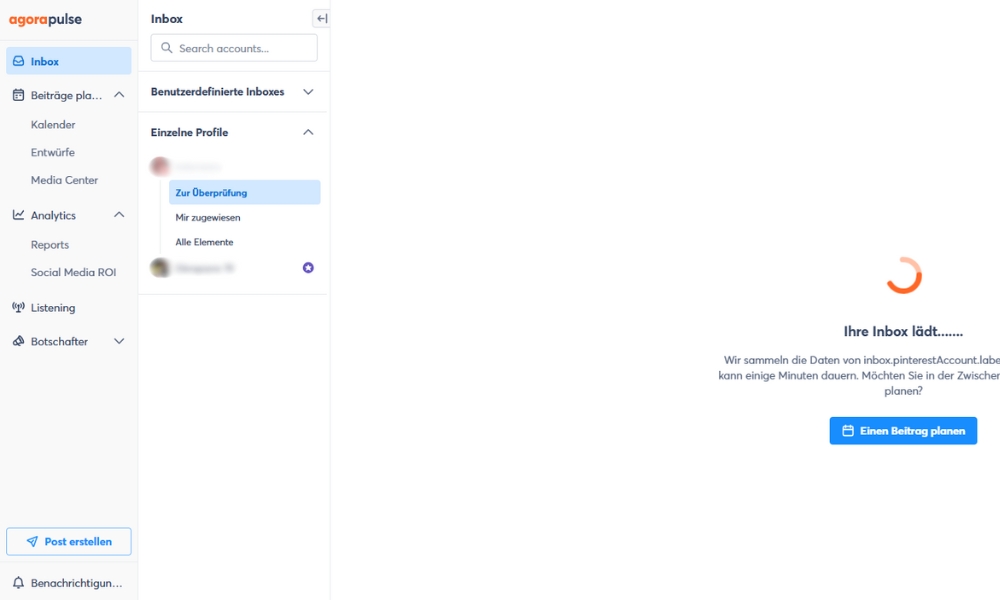The width and height of the screenshot is (1000, 600).
Task: Collapse the Einzelne Profile section
Action: pyautogui.click(x=308, y=132)
